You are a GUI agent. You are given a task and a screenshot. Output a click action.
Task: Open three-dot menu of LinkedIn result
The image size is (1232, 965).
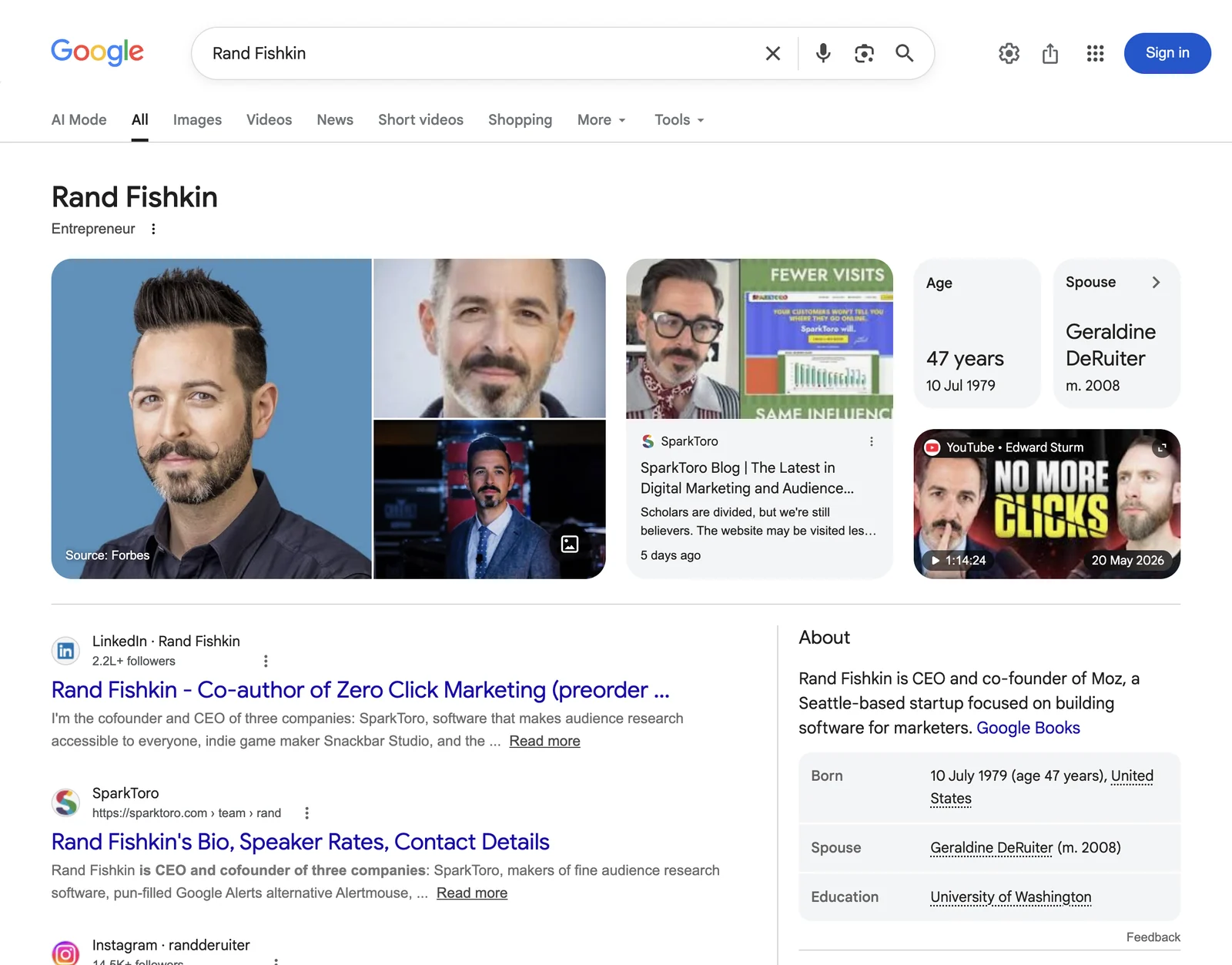tap(266, 661)
